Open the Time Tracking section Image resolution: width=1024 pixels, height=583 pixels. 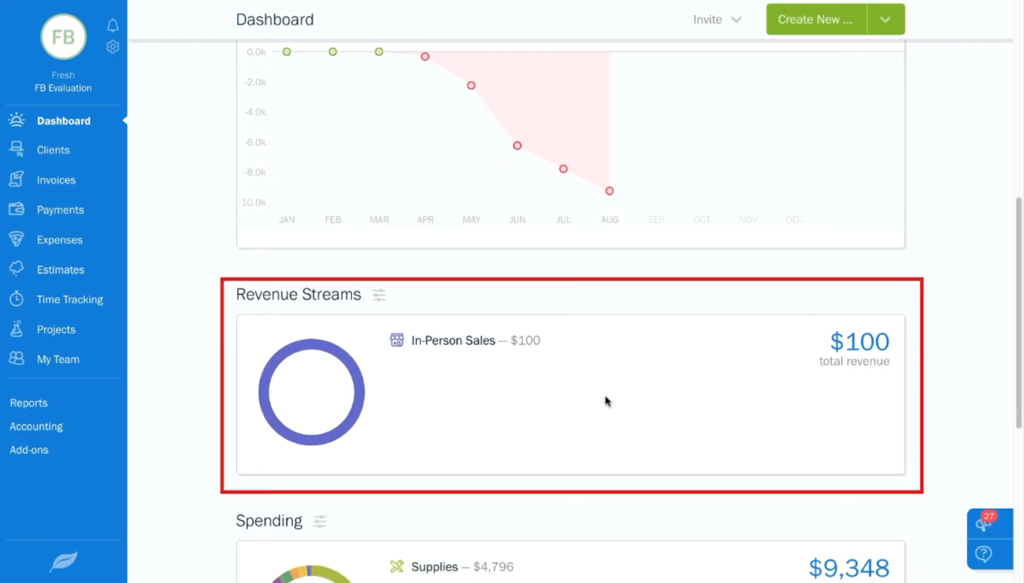click(72, 299)
